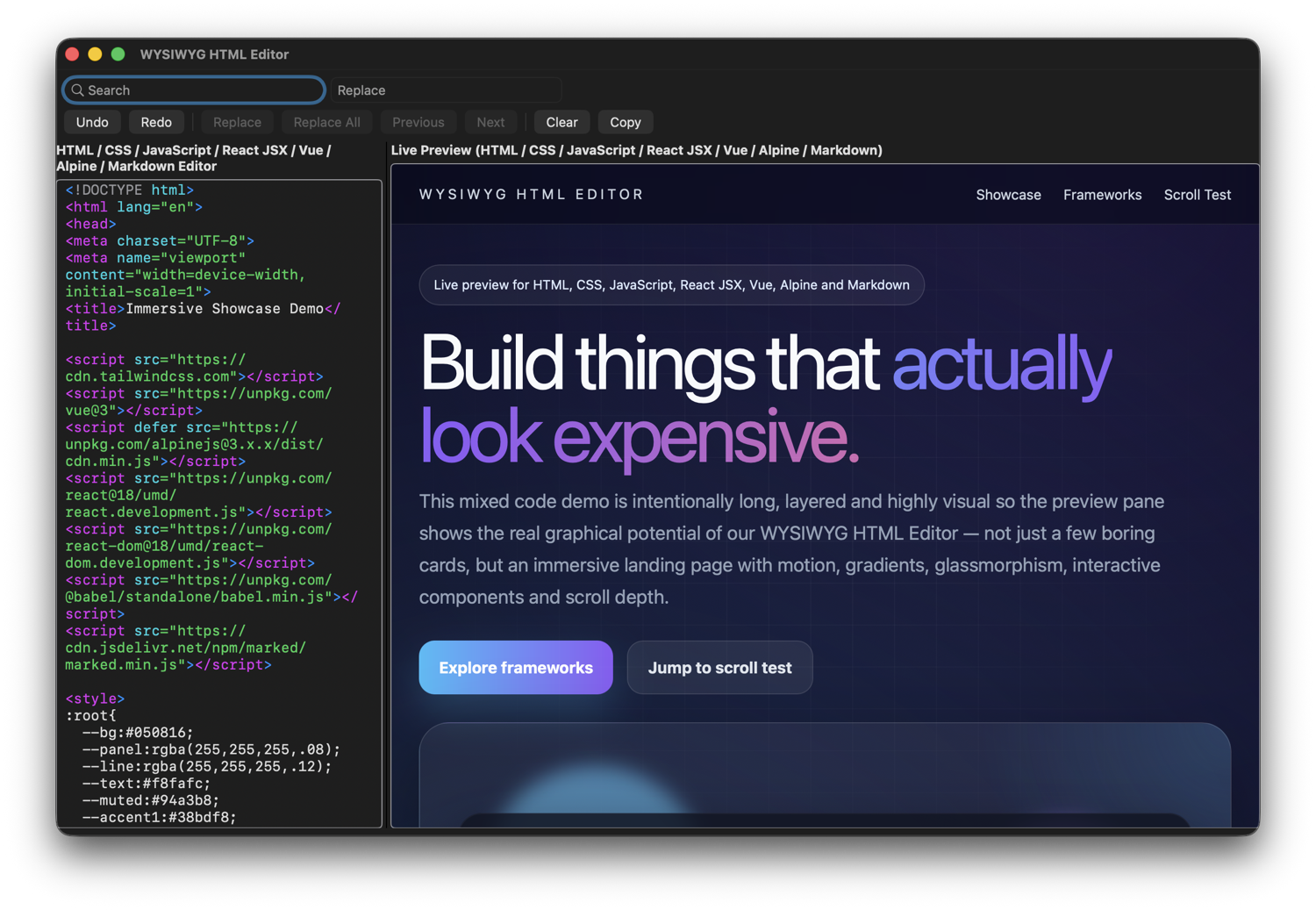Click the Jump to scroll test button
The height and width of the screenshot is (910, 1316).
(719, 668)
